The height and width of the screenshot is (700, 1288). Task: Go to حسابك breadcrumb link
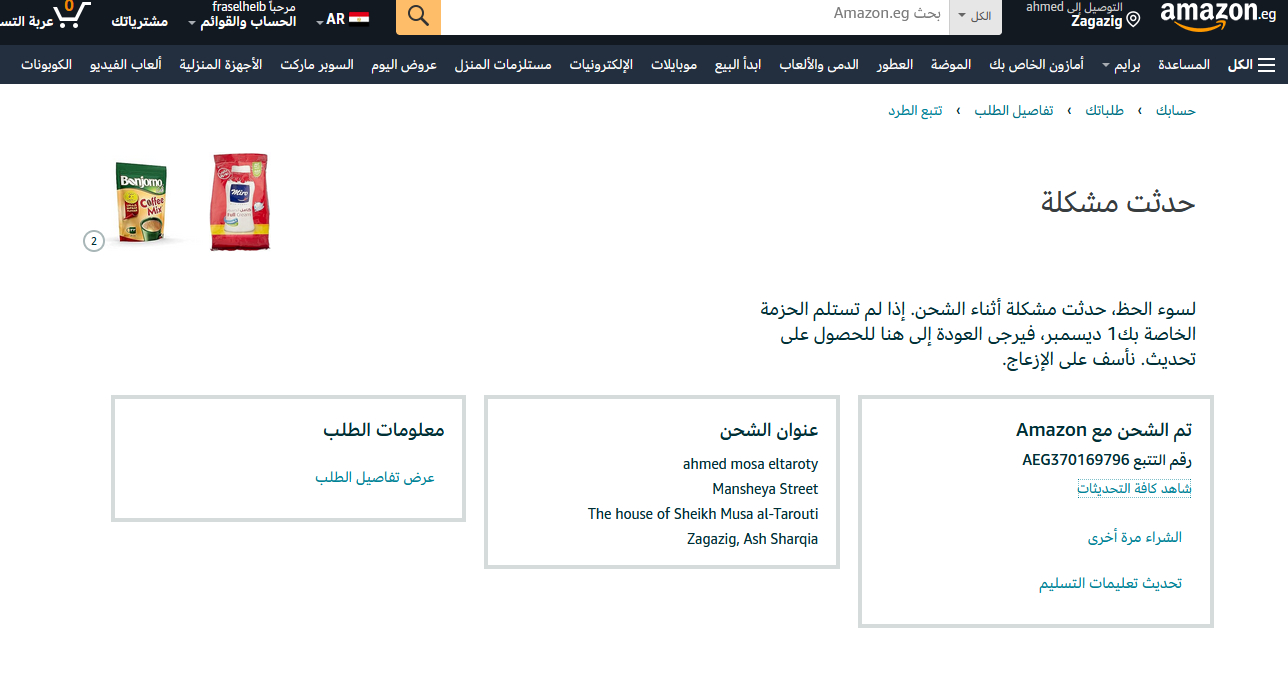[1176, 111]
